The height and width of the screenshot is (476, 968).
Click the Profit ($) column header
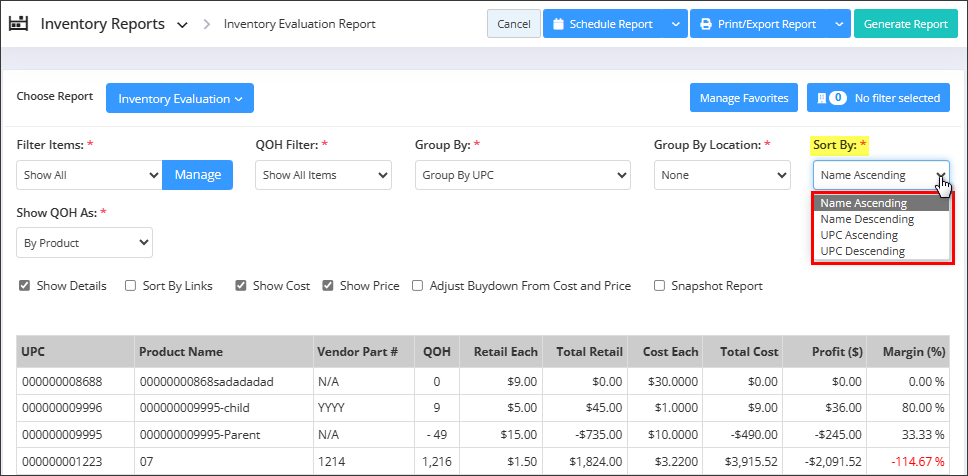point(824,351)
